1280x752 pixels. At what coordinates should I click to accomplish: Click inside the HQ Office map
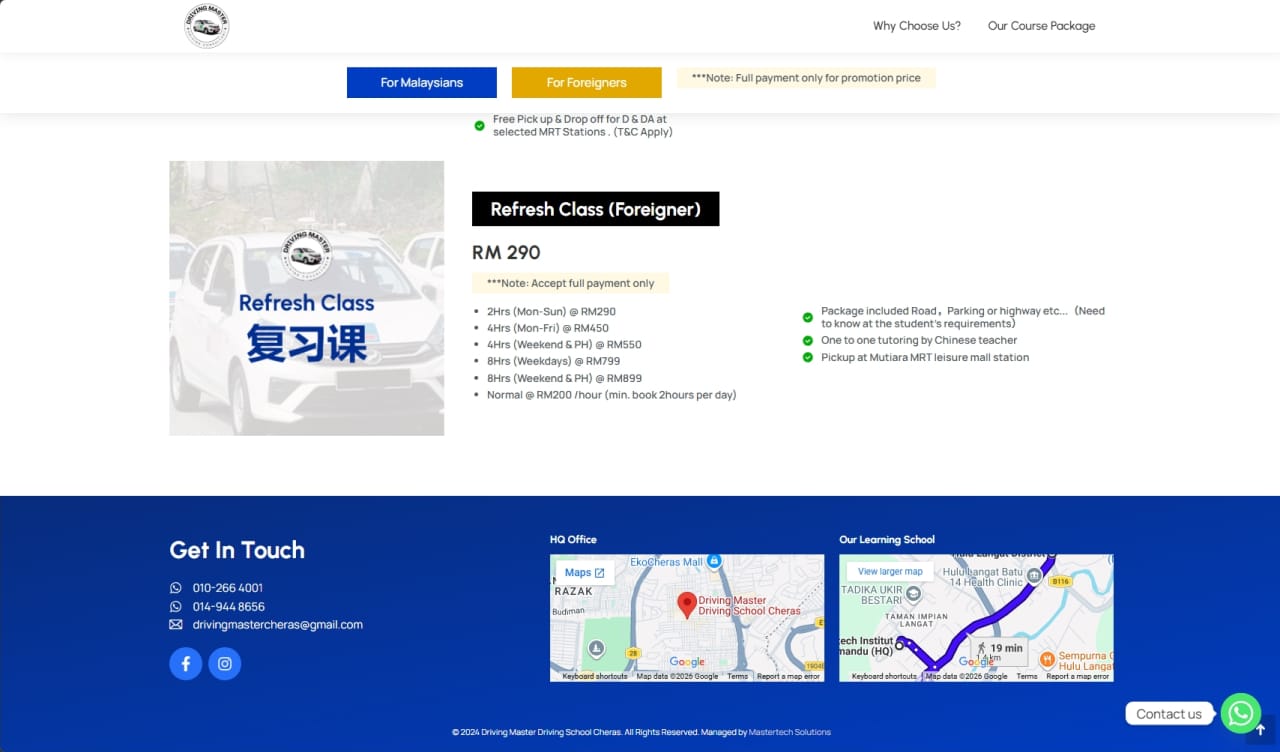pyautogui.click(x=687, y=618)
